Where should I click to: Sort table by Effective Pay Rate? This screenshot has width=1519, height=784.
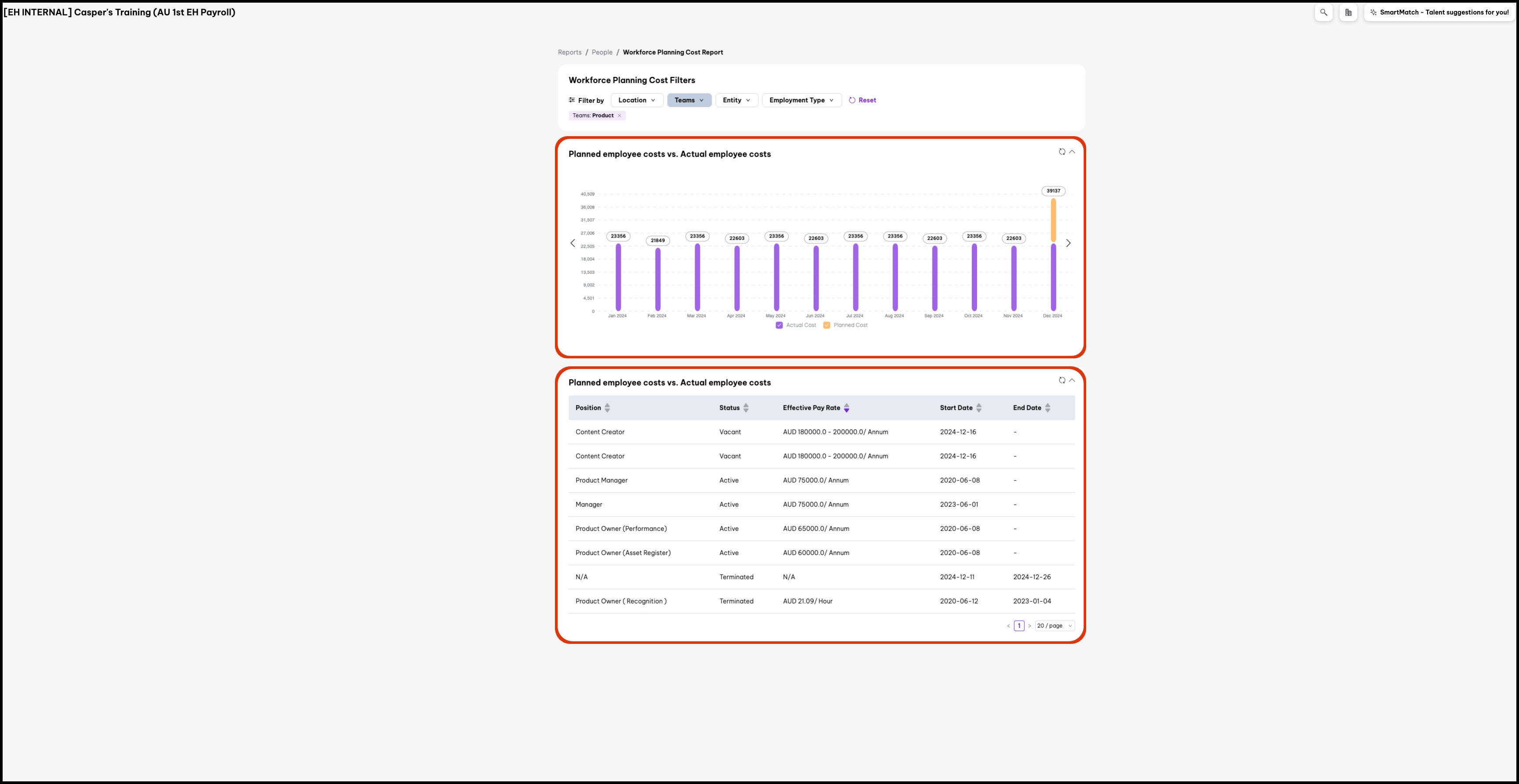tap(846, 408)
